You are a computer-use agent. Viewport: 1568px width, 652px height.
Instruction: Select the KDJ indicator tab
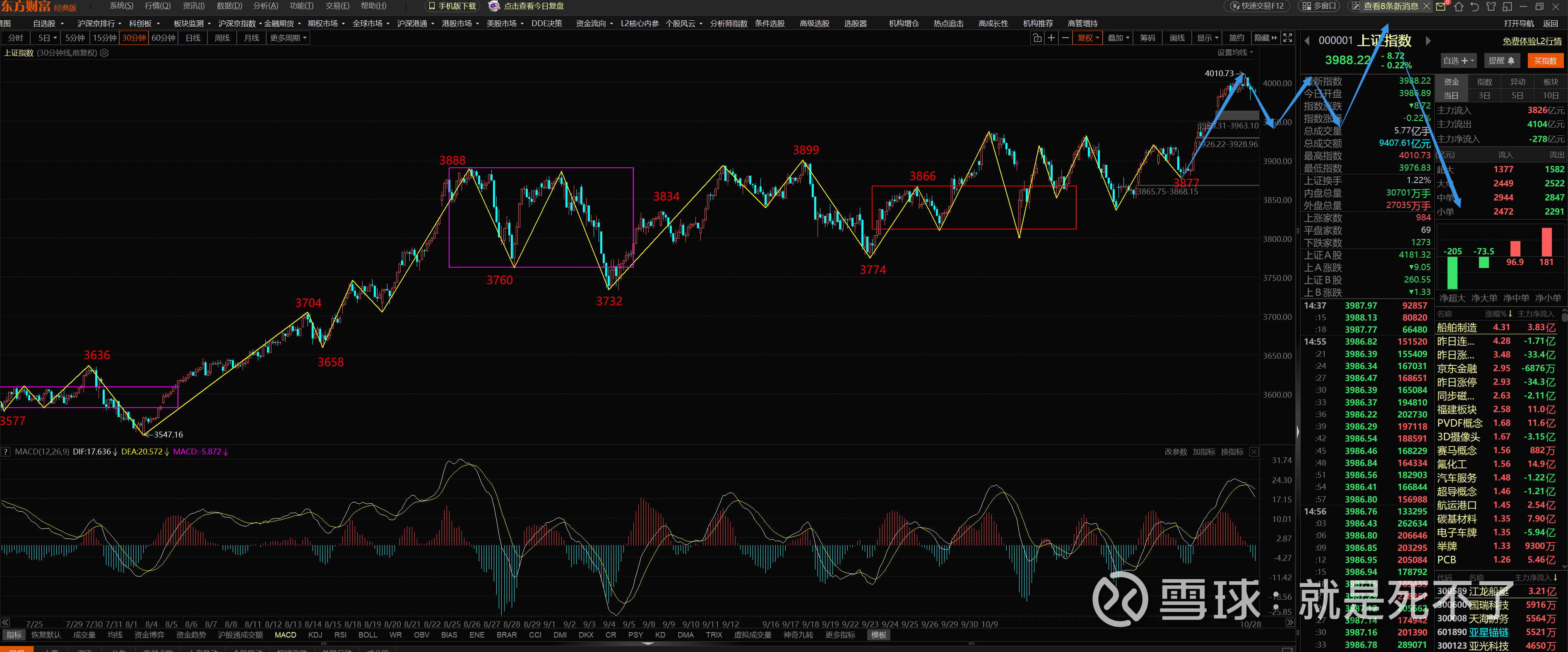(x=315, y=635)
